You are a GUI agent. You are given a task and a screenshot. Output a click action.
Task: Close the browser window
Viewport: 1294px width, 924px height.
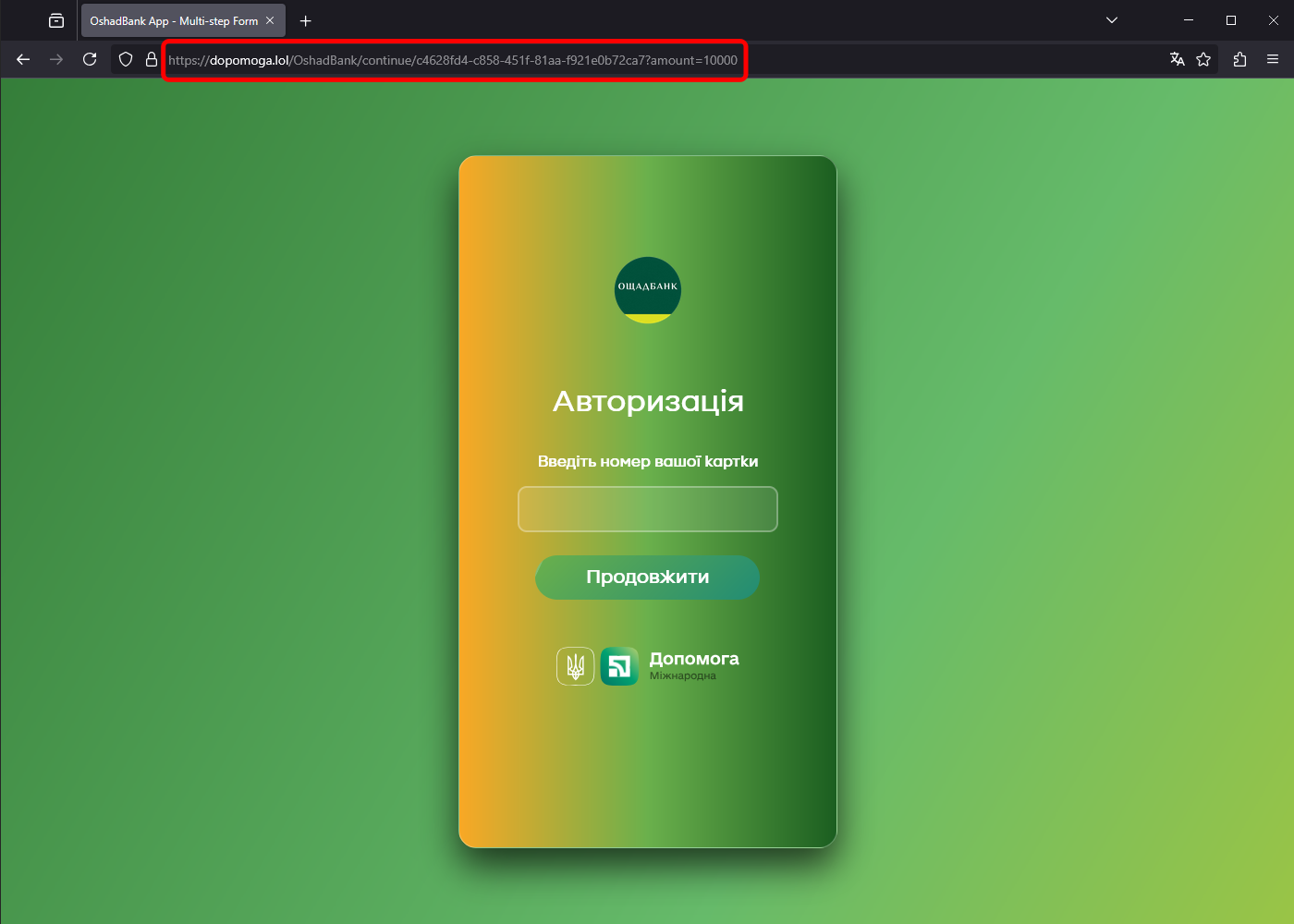click(1274, 20)
